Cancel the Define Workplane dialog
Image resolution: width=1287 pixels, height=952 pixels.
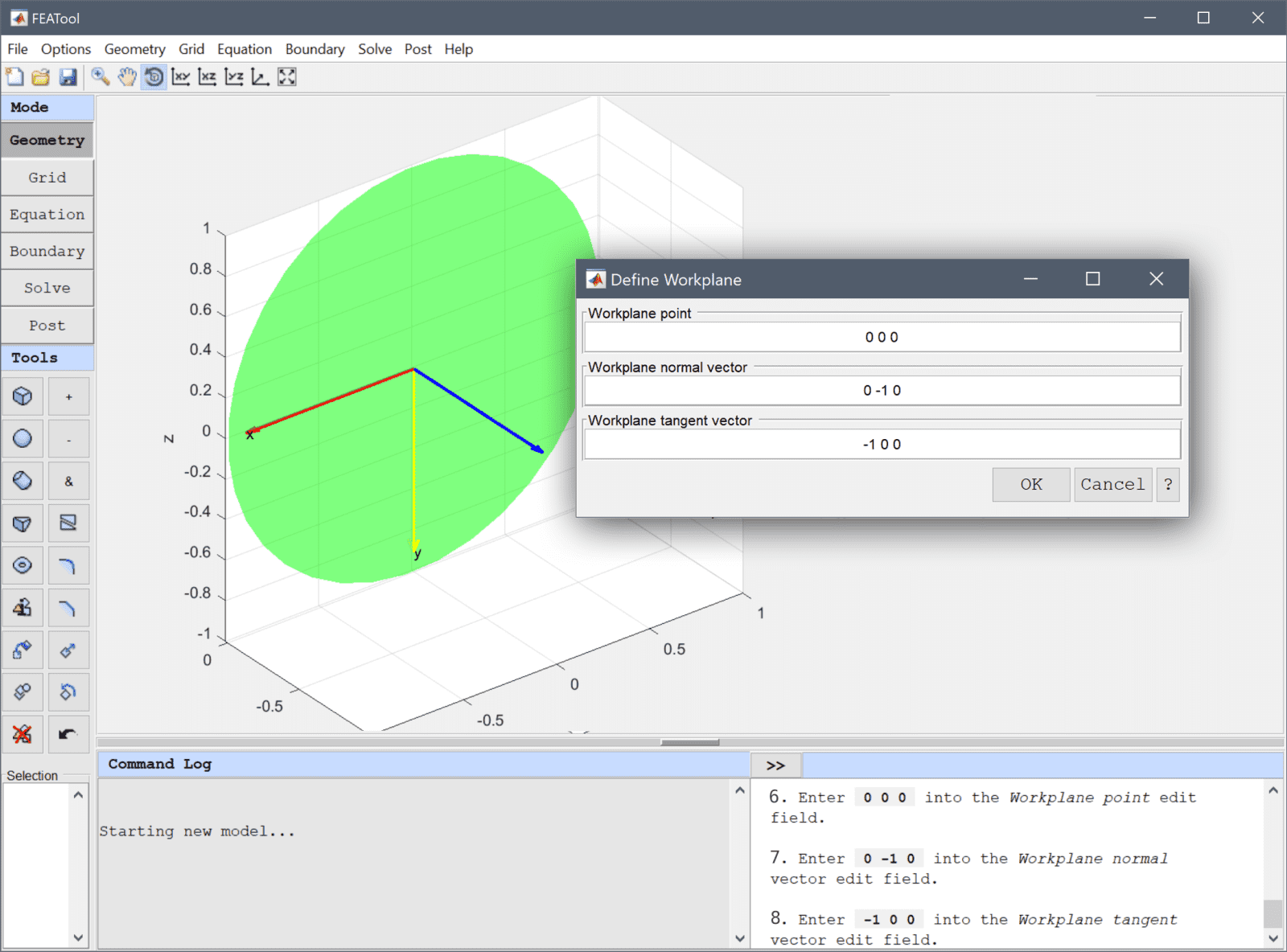(1112, 485)
